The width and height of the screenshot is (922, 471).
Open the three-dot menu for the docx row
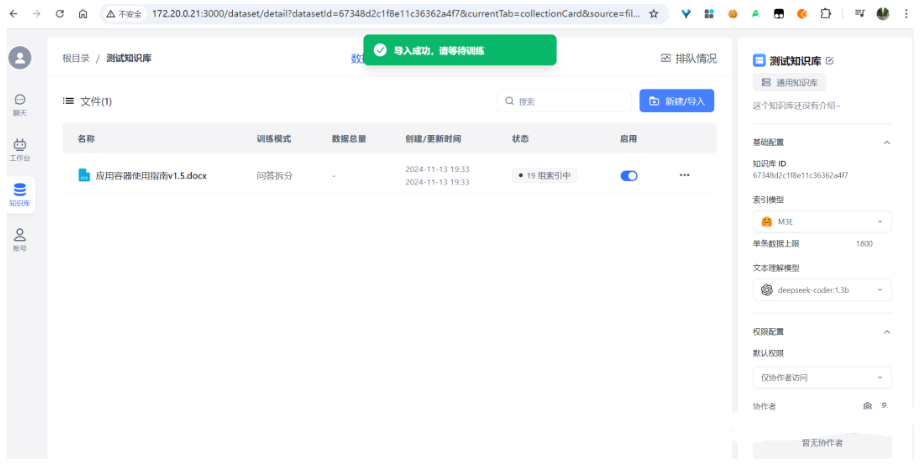684,175
